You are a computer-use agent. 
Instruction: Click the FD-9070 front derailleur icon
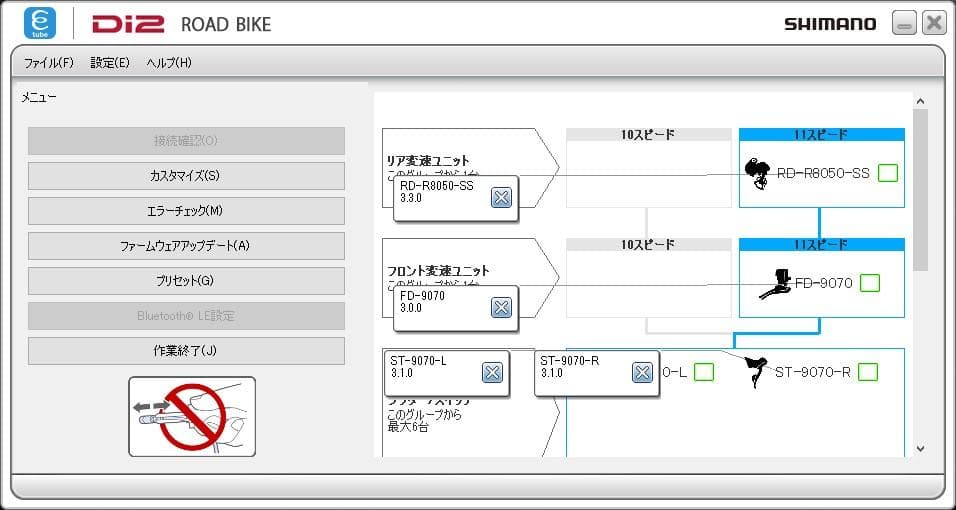(775, 284)
